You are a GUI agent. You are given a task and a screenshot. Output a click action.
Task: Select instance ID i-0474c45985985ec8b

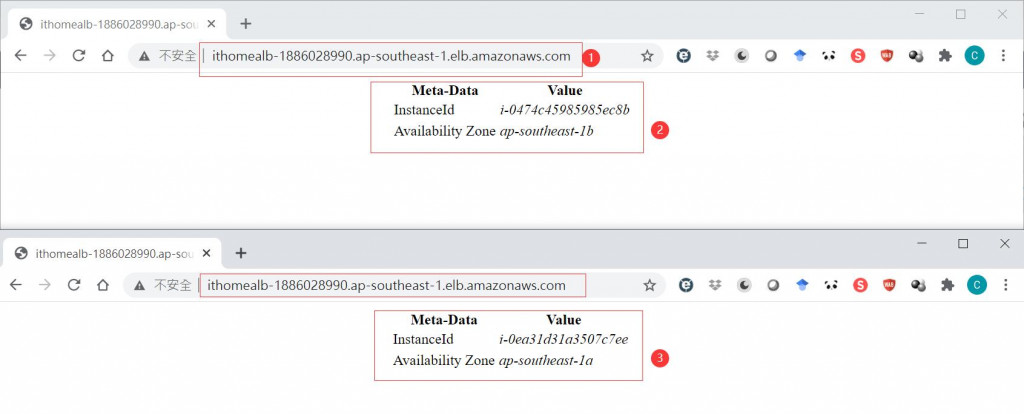point(565,110)
